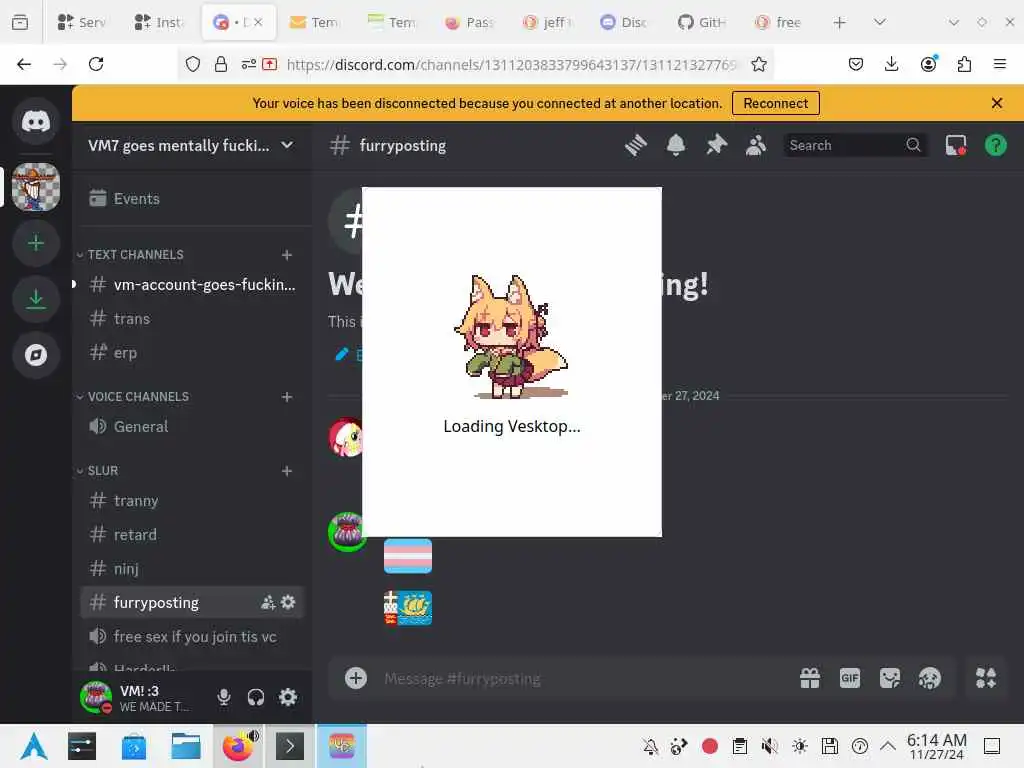This screenshot has width=1024, height=768.
Task: Open Nitro gift icon in message bar
Action: [810, 679]
